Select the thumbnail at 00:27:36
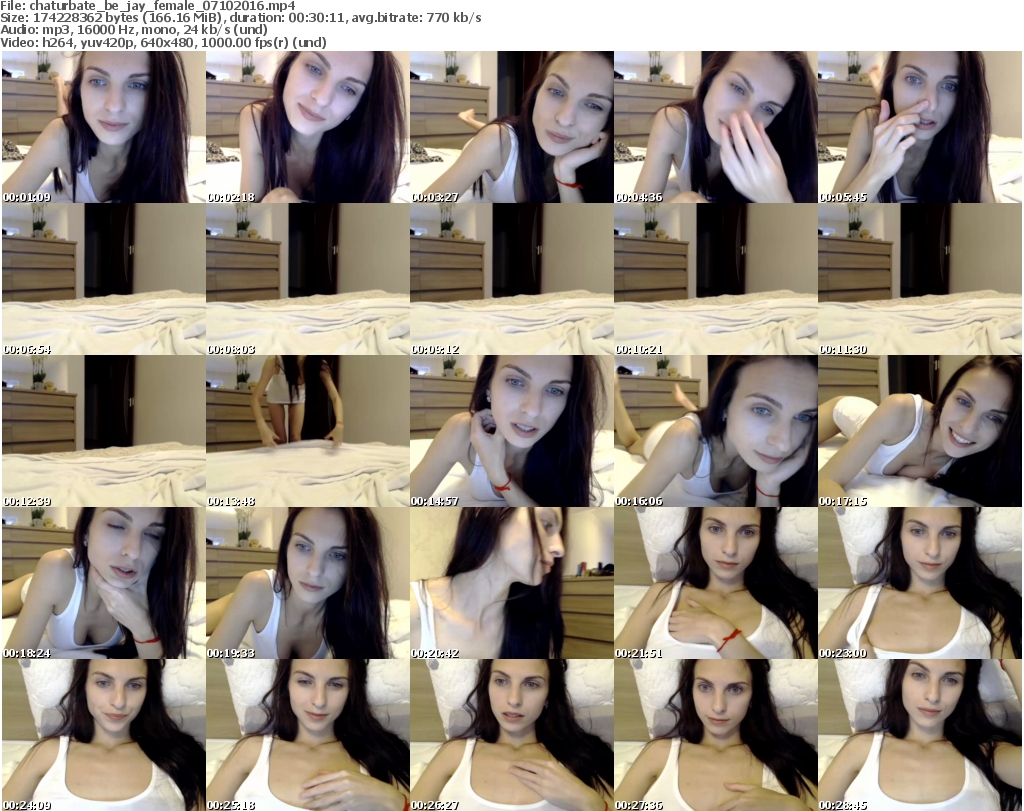The image size is (1024, 811). tap(716, 735)
